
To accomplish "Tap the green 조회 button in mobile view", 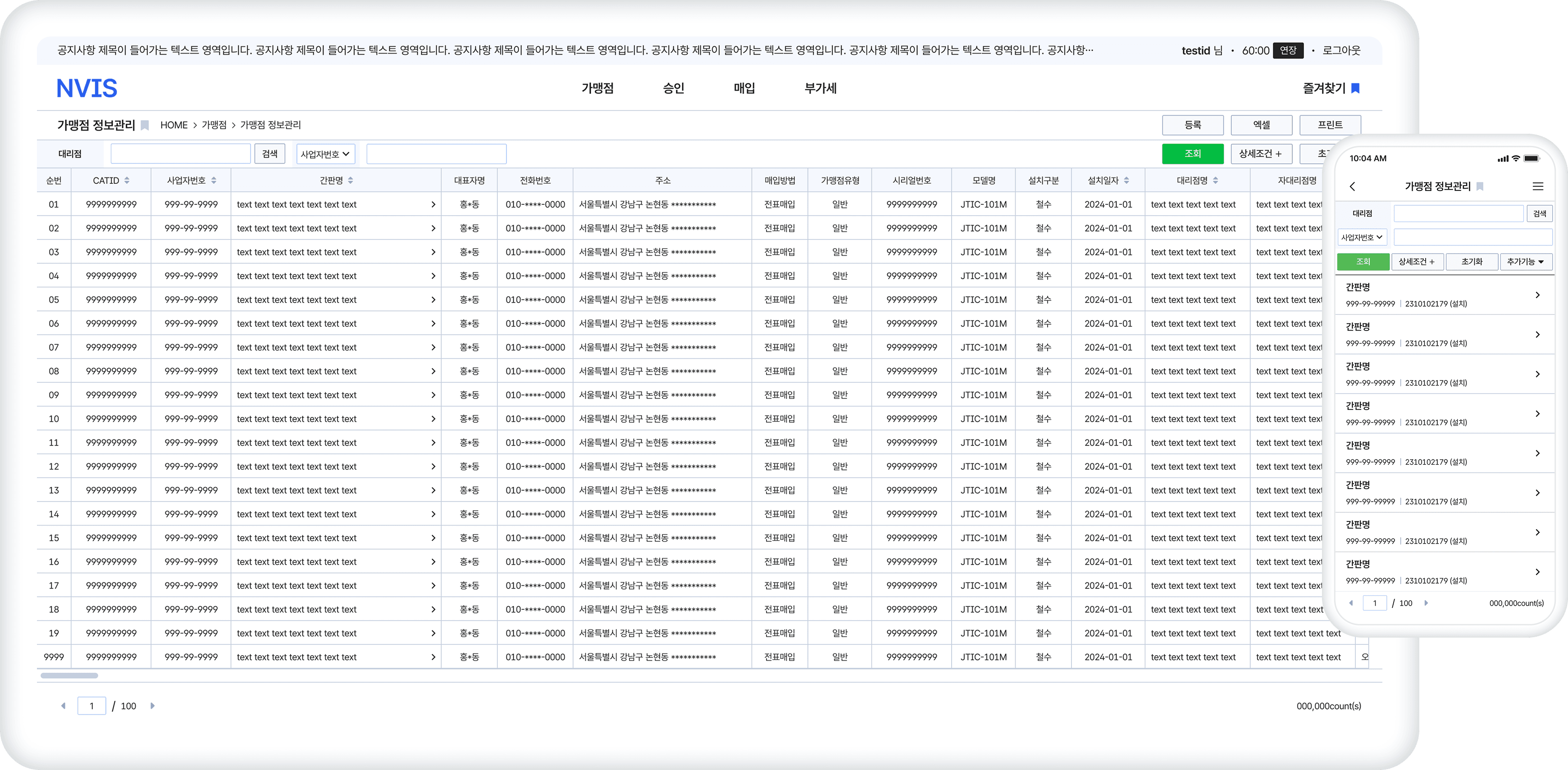I will (1363, 262).
